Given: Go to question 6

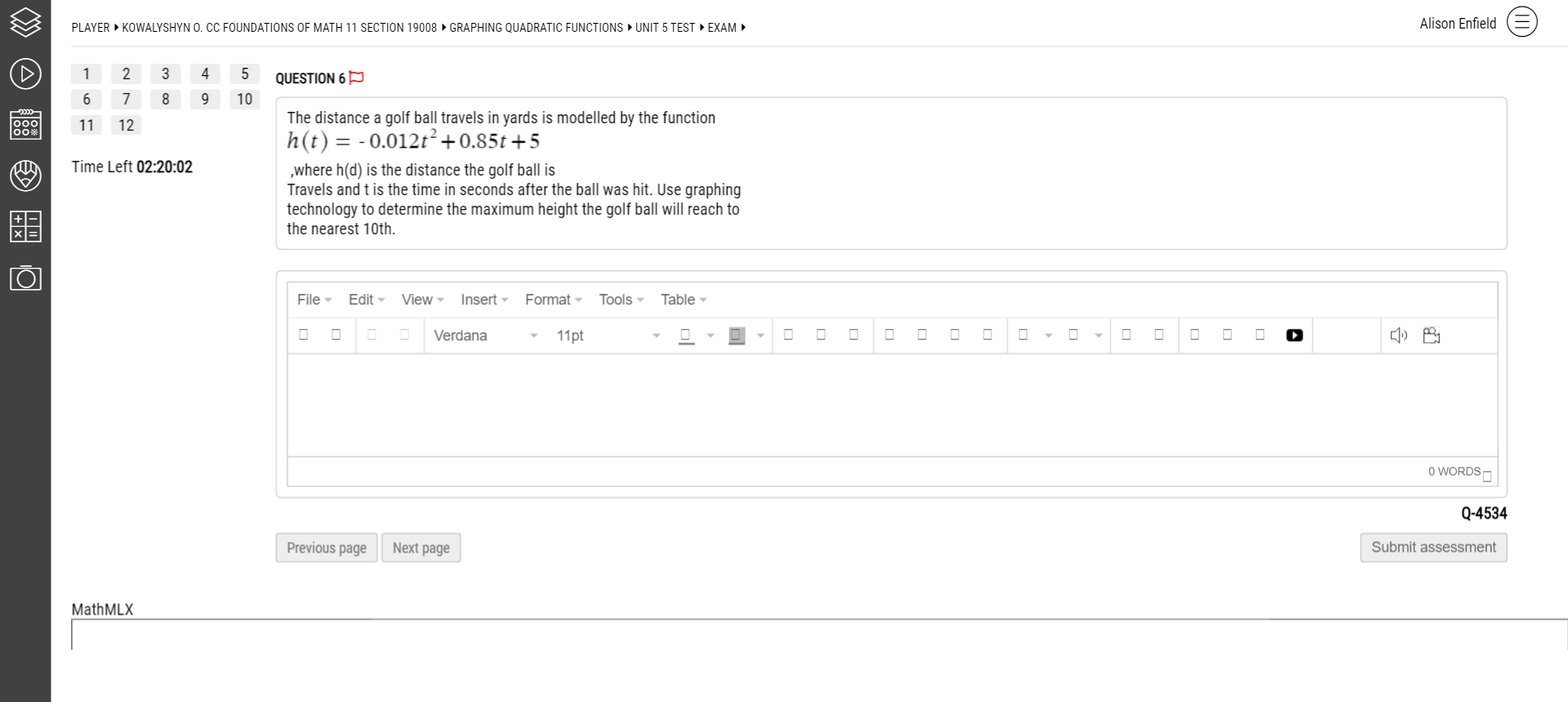Looking at the screenshot, I should 87,99.
